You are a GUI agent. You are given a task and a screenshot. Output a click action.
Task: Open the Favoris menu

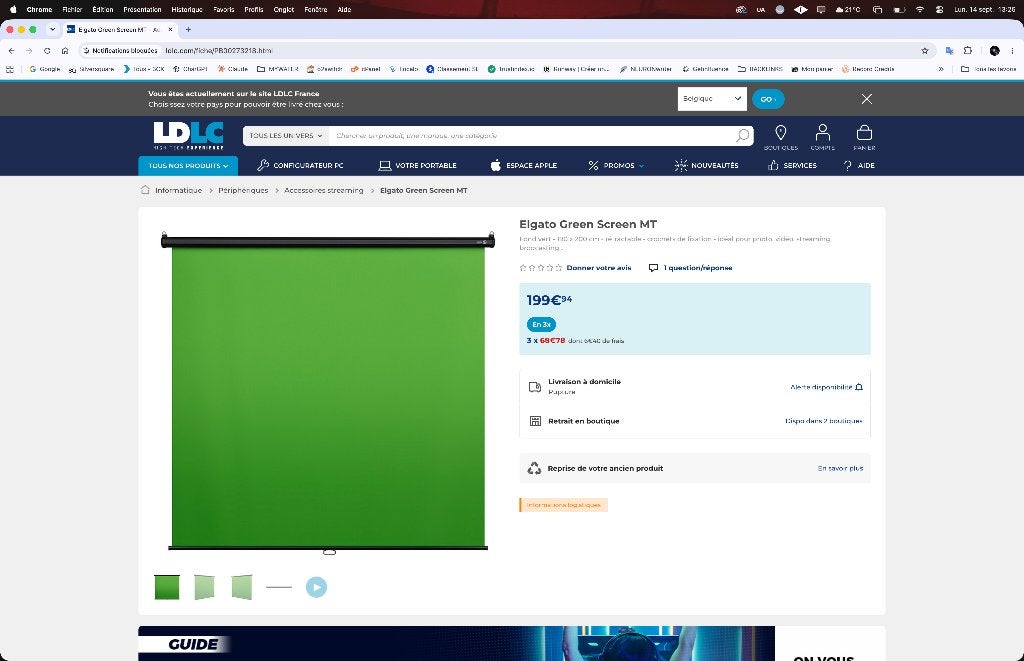[223, 9]
